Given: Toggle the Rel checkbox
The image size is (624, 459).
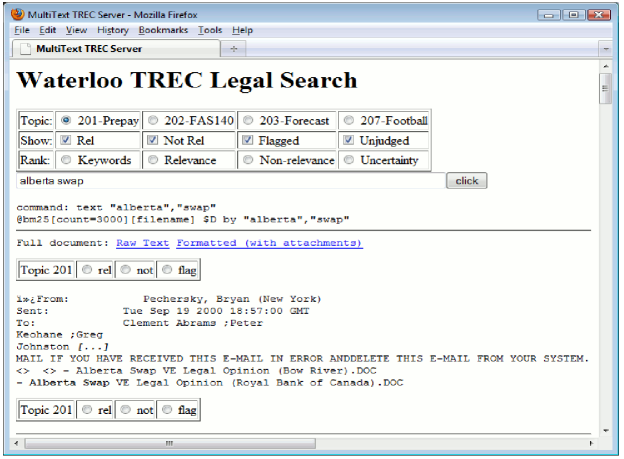Looking at the screenshot, I should click(66, 140).
